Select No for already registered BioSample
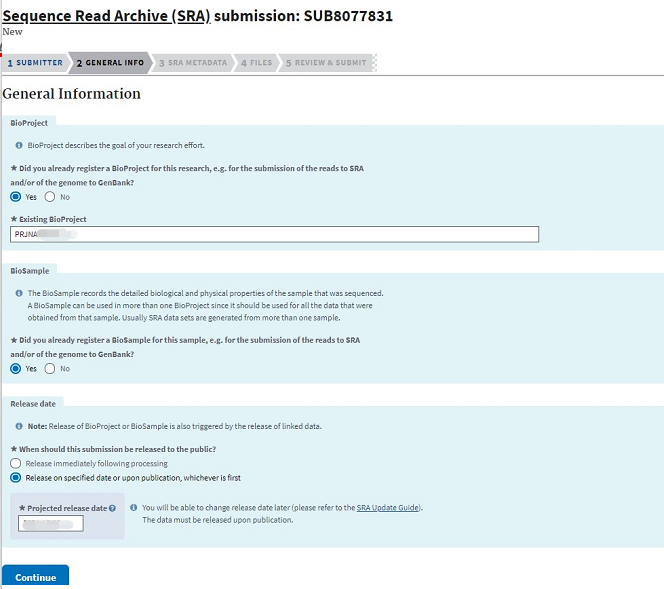The width and height of the screenshot is (664, 589). 50,368
